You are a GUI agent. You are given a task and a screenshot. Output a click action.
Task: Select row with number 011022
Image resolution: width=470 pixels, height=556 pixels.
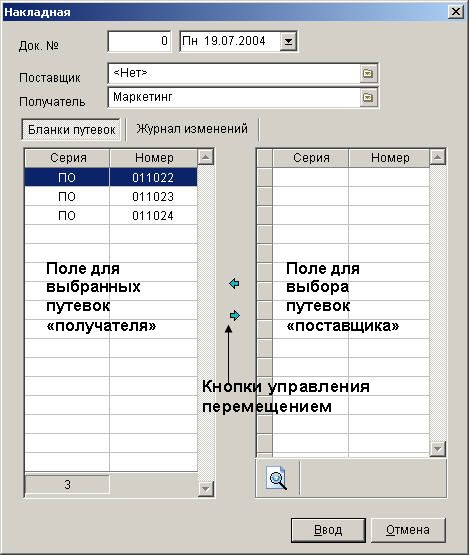click(x=111, y=177)
